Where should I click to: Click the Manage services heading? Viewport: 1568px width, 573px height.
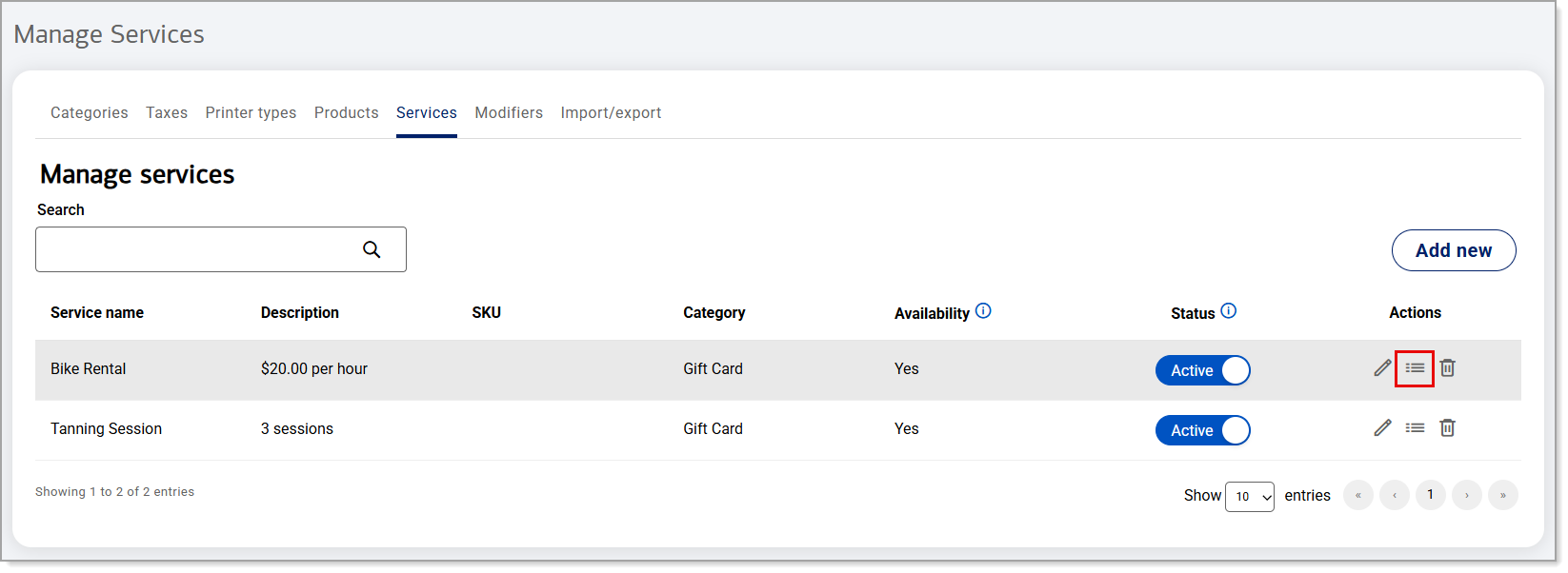pyautogui.click(x=137, y=174)
